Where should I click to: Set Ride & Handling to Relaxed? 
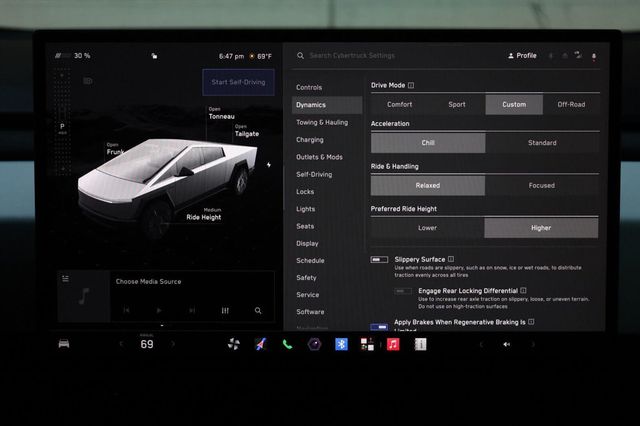(428, 186)
